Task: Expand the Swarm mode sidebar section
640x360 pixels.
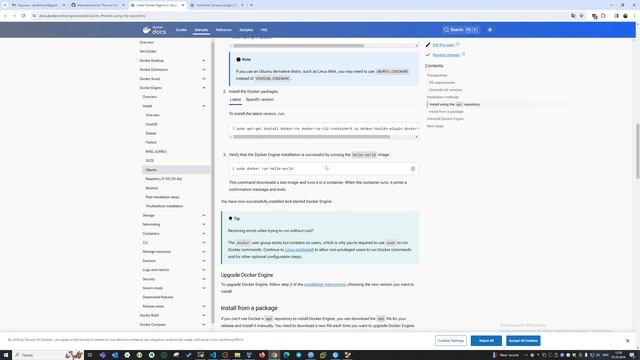Action: point(204,288)
